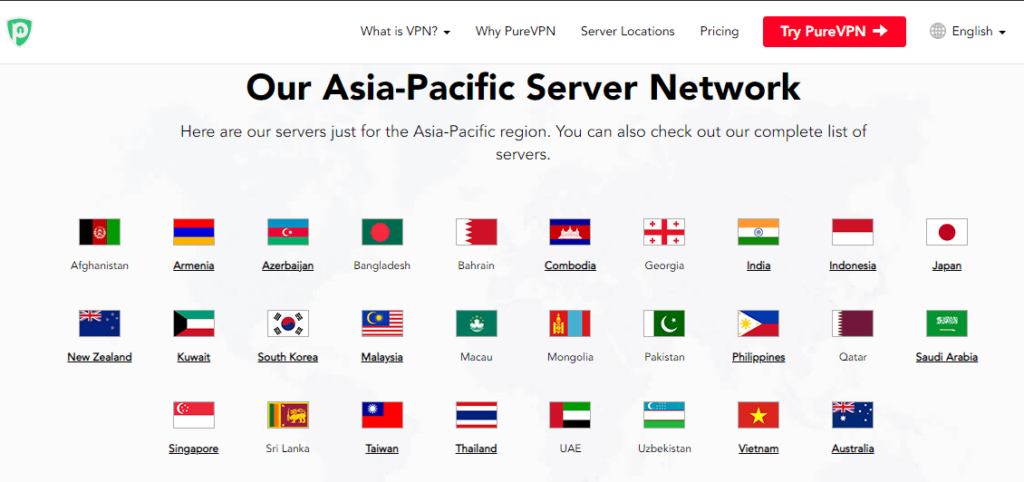The height and width of the screenshot is (482, 1024).
Task: Open the Pricing menu item
Action: click(x=719, y=31)
